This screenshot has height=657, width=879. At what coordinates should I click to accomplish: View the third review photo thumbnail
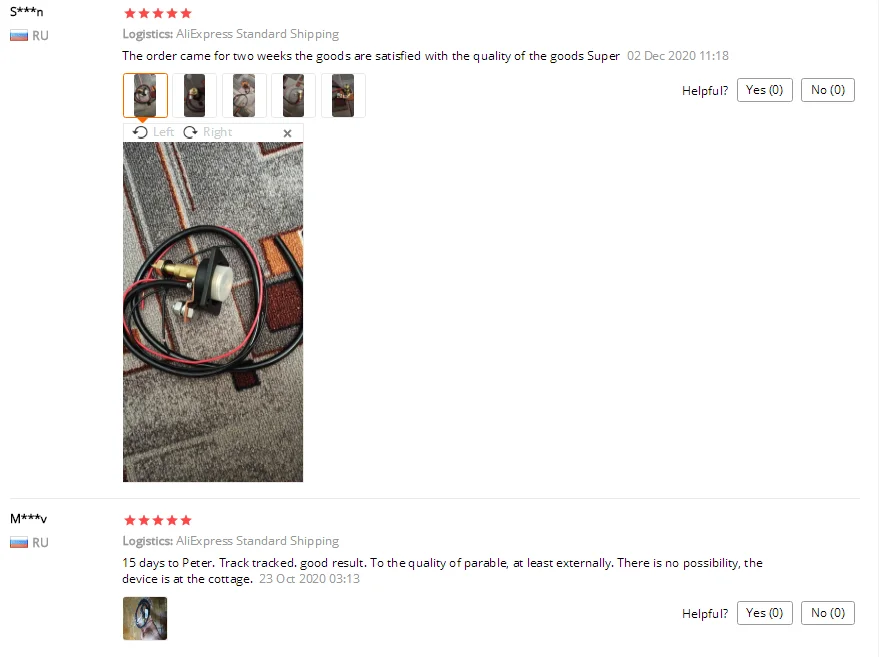coord(244,95)
